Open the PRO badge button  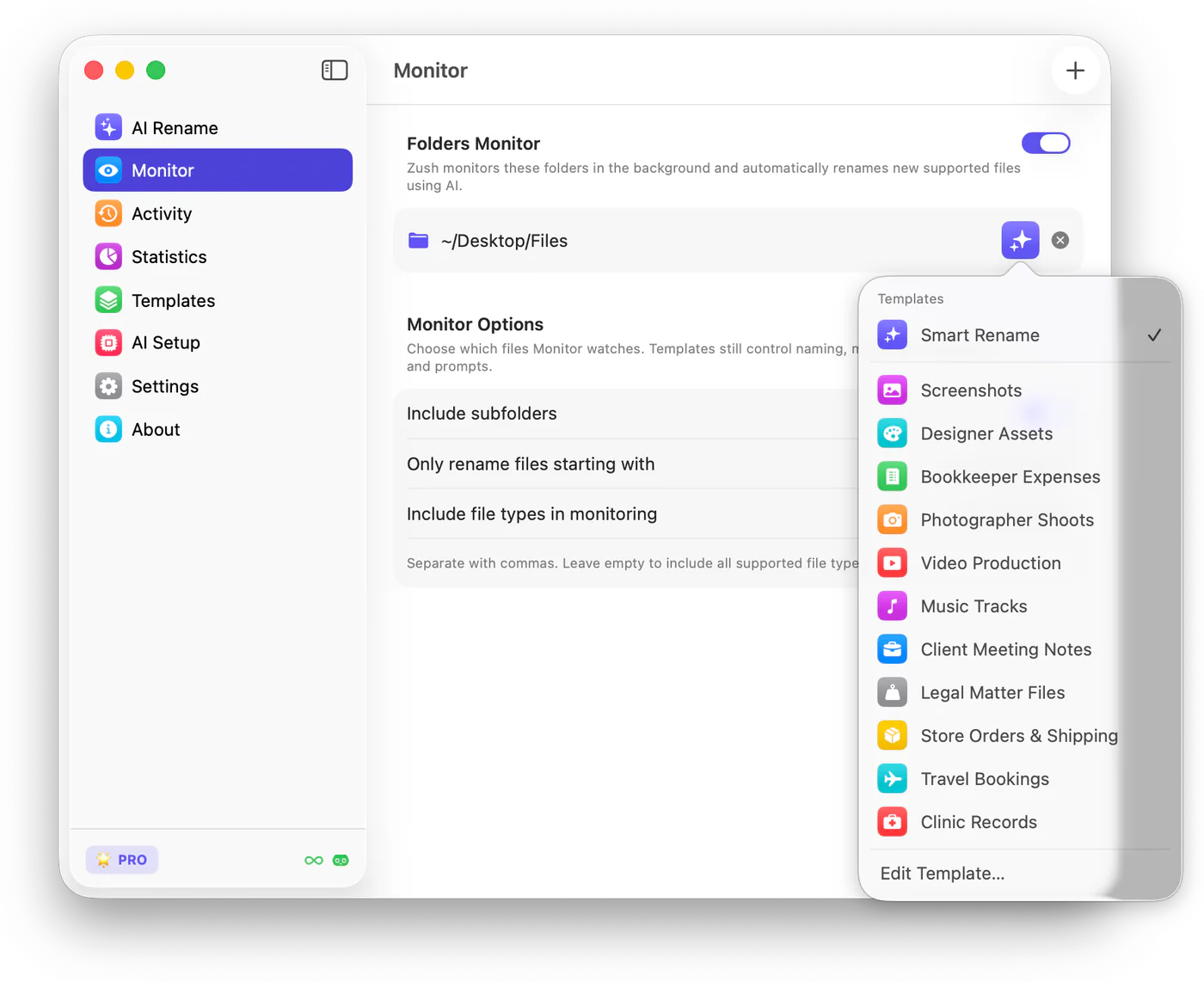tap(122, 860)
